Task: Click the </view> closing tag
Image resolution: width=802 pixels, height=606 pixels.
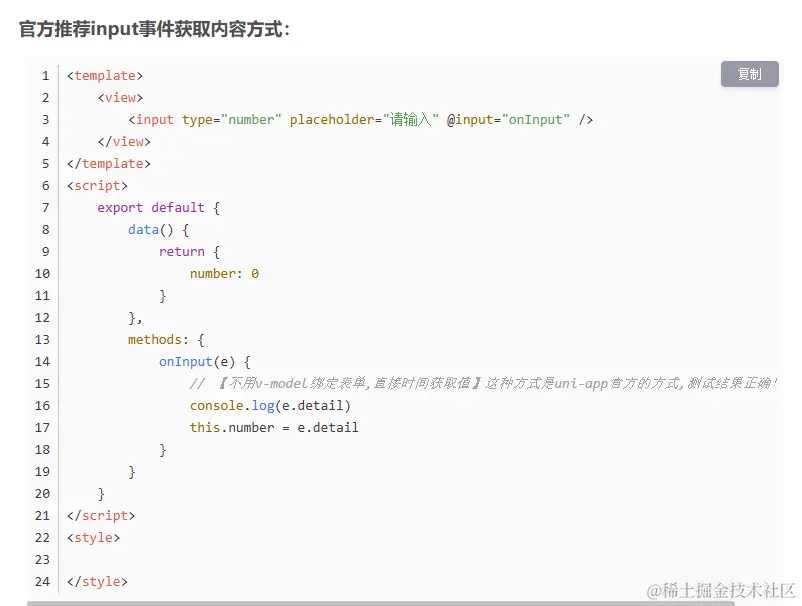Action: [124, 142]
